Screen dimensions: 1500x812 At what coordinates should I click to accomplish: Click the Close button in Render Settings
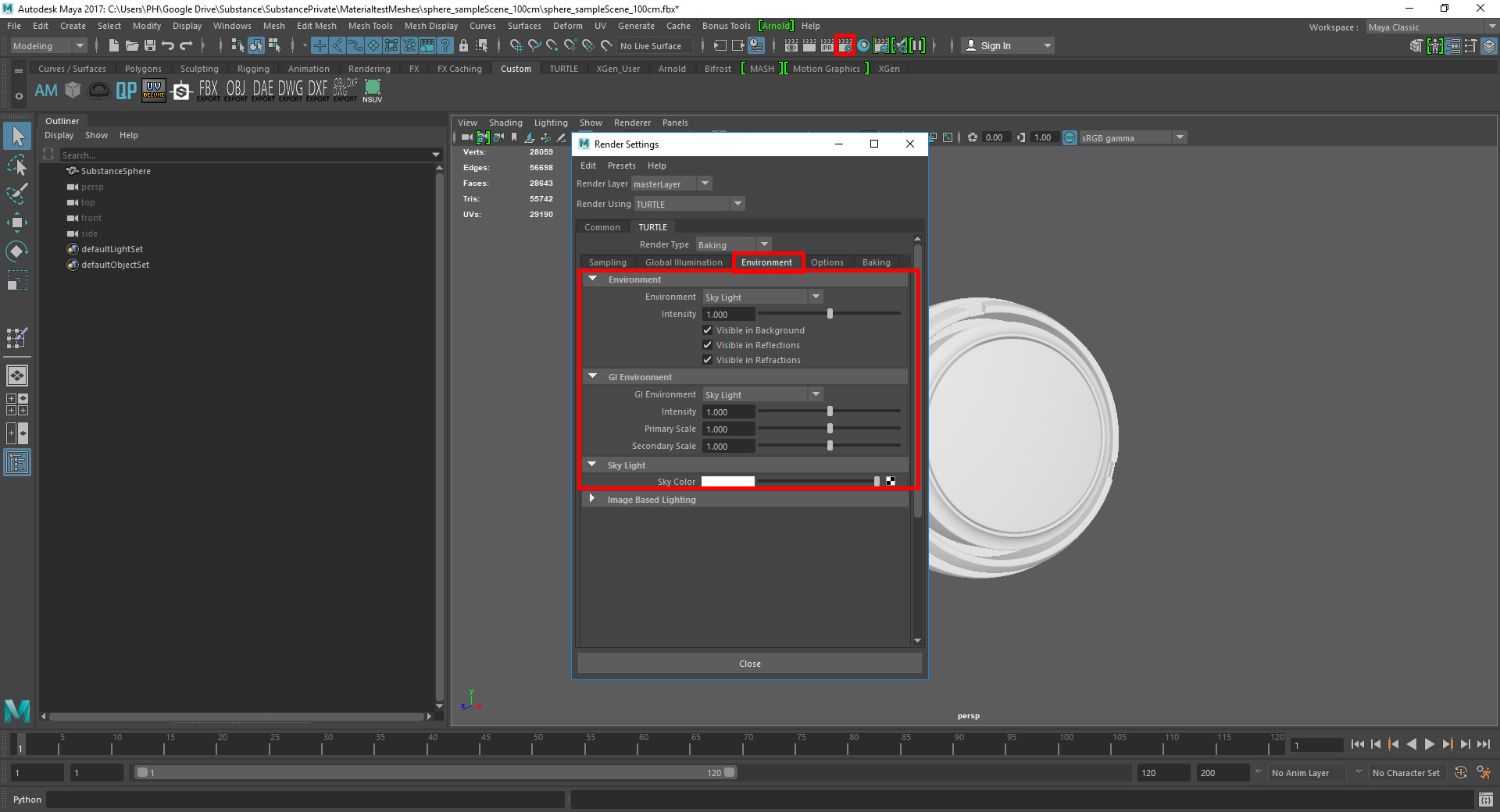coord(749,664)
